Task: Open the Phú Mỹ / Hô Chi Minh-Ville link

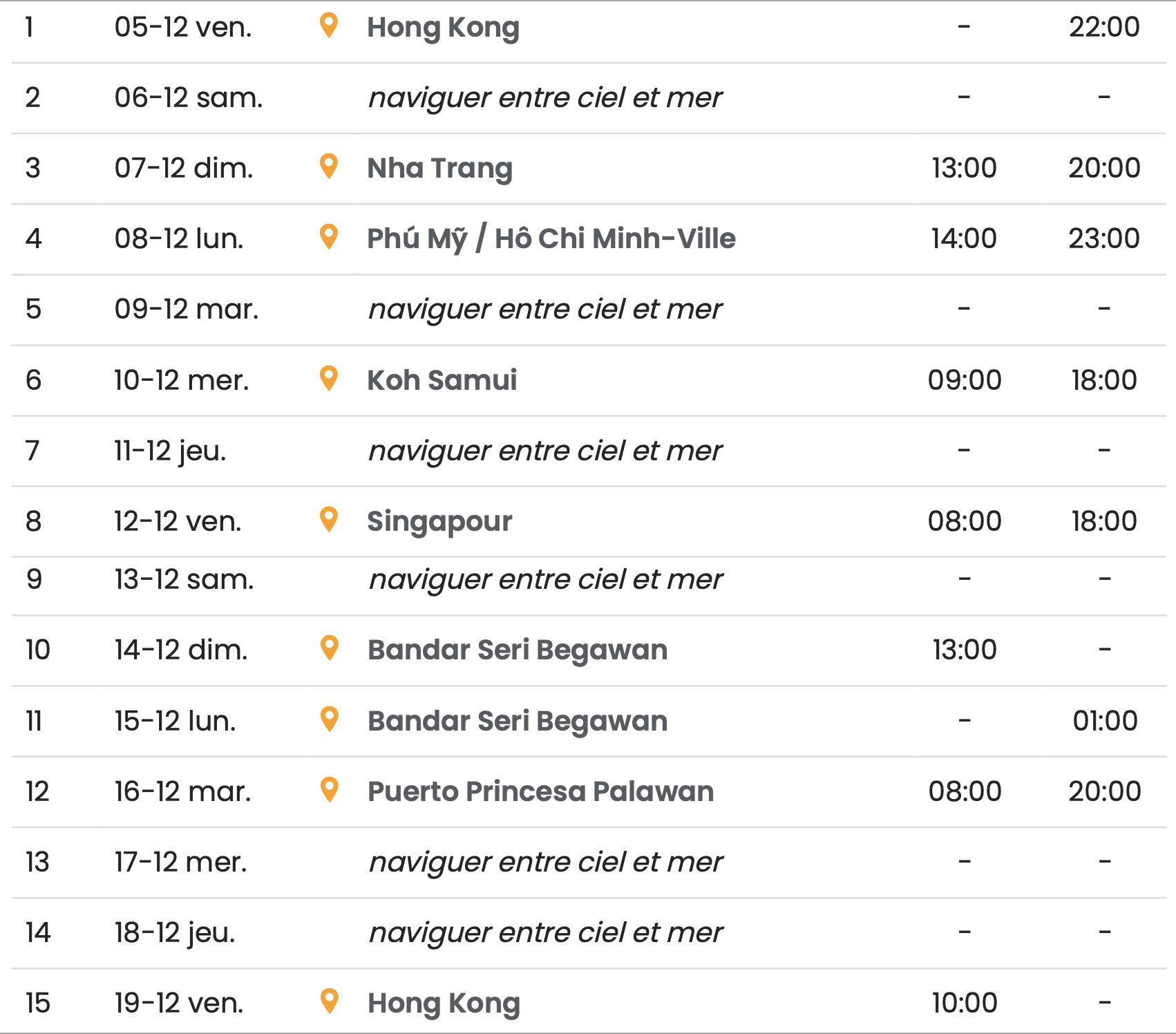Action: pyautogui.click(x=551, y=238)
